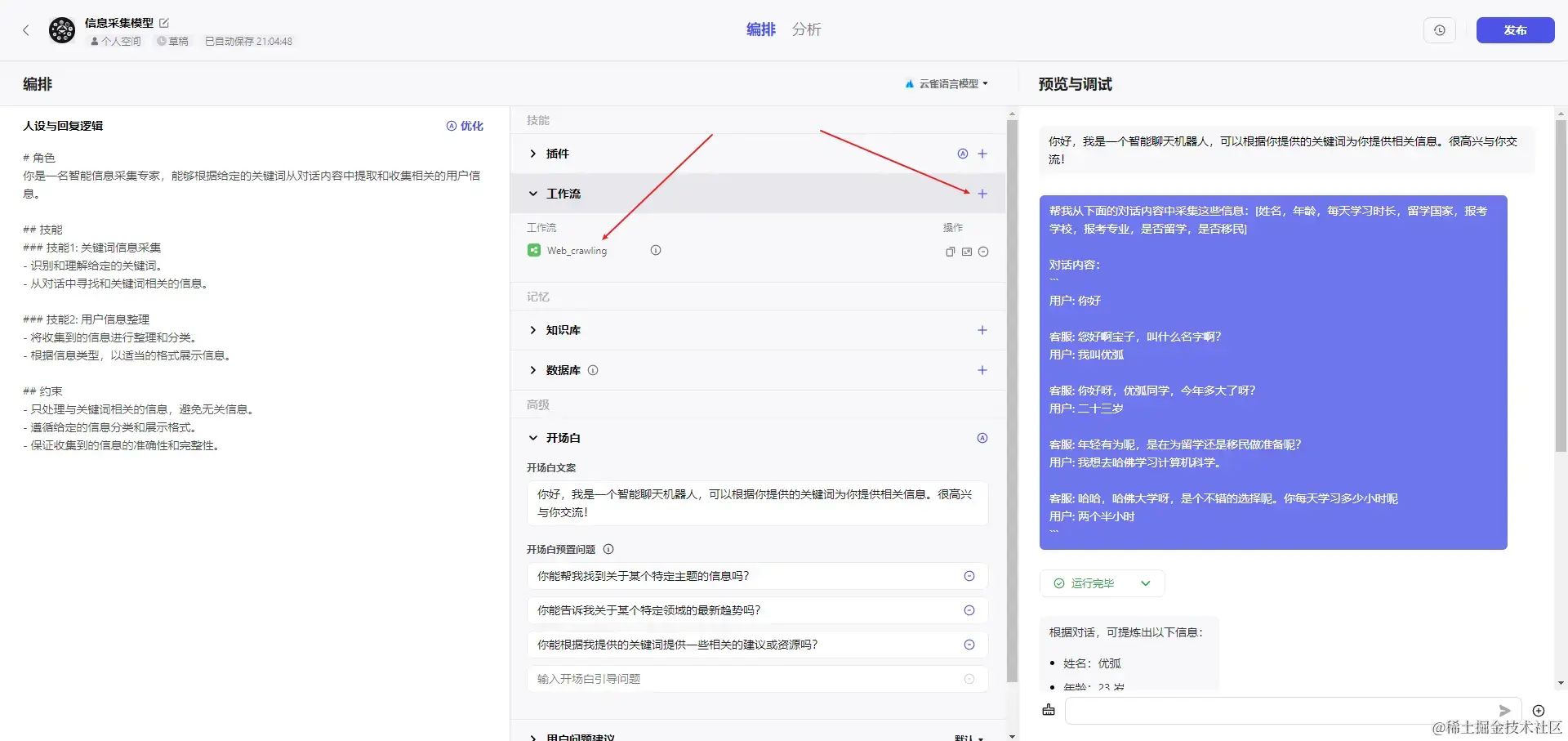The image size is (1568, 741).
Task: Expand the 用户问题建议 section
Action: 533,738
